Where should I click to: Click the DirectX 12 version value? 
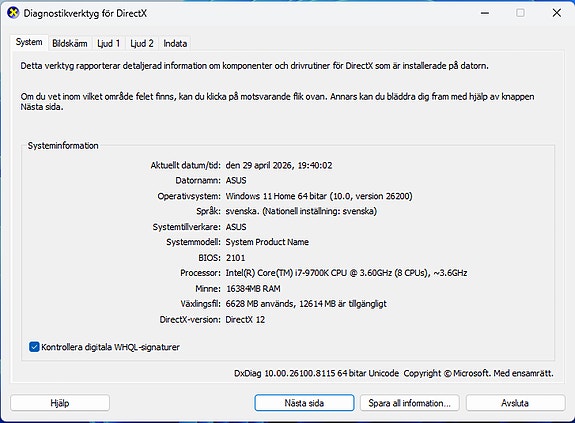pos(245,319)
